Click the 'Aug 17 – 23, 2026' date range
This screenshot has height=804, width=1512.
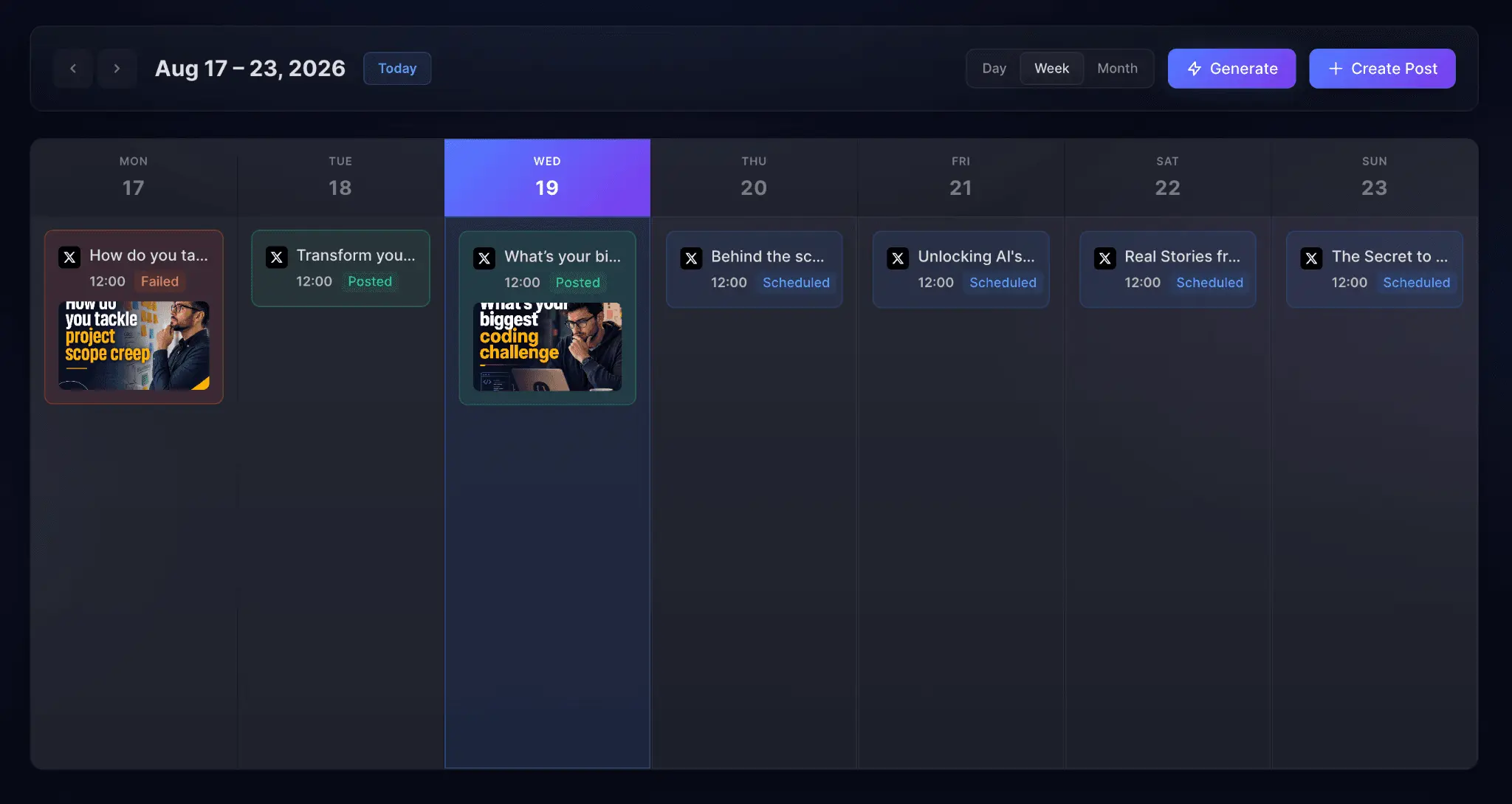250,69
